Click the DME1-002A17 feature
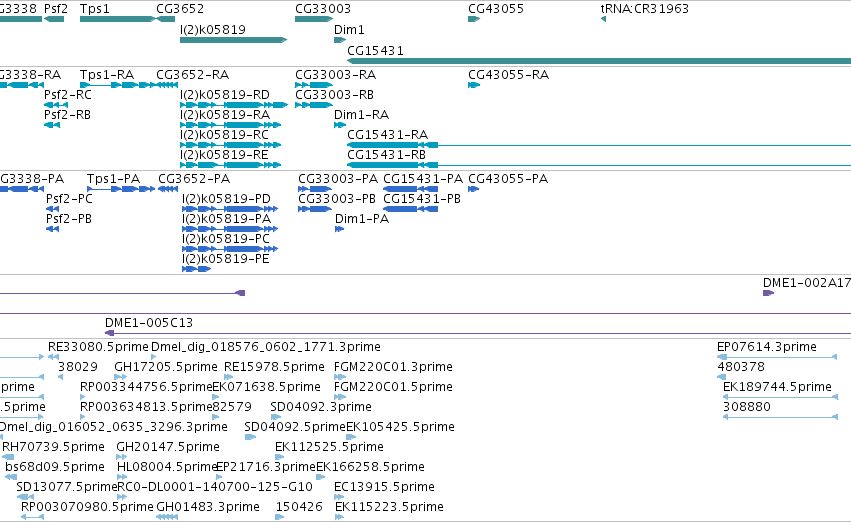The image size is (851, 522). pos(769,294)
